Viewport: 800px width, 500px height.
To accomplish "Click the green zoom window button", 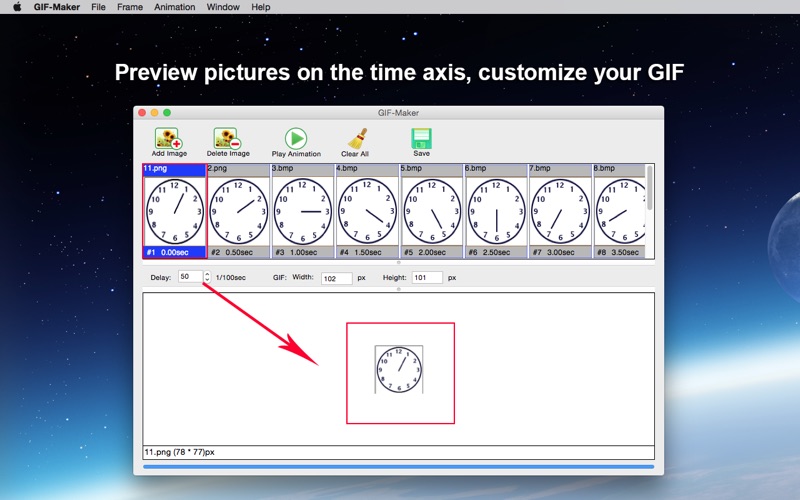I will [167, 113].
